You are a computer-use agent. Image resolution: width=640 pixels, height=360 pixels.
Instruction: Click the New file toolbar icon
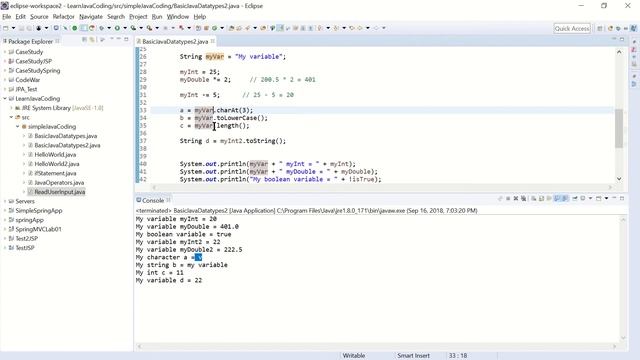[6, 28]
